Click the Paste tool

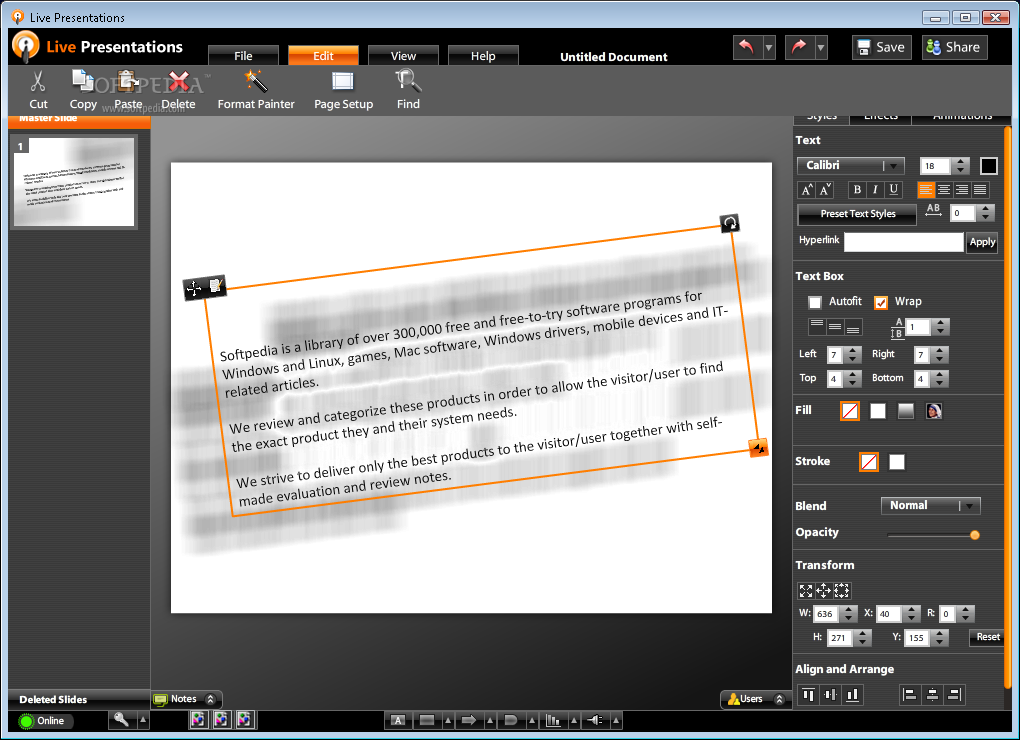128,90
